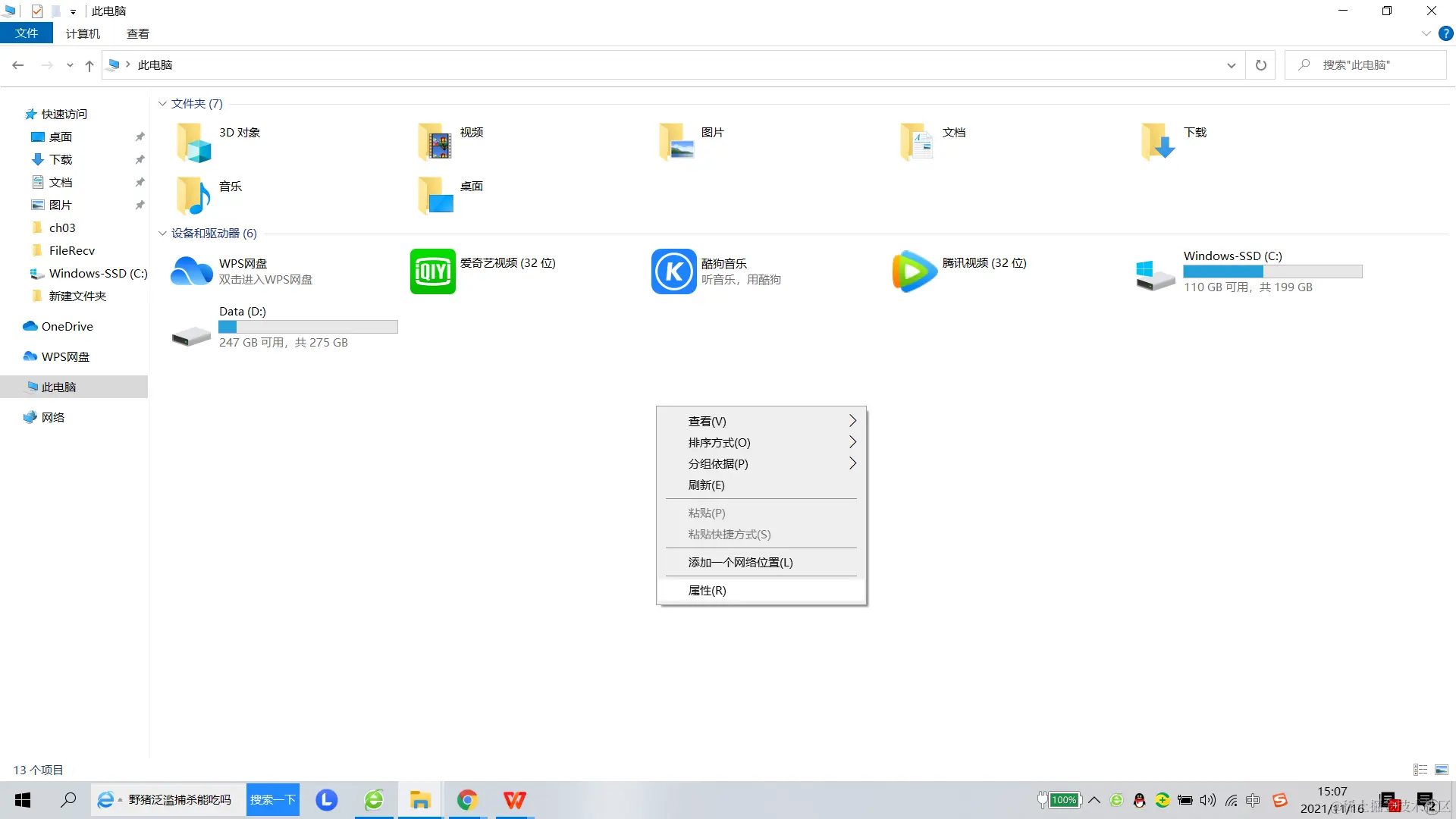Open the Music folder icon
Screen dimensions: 1456x819
tap(194, 196)
